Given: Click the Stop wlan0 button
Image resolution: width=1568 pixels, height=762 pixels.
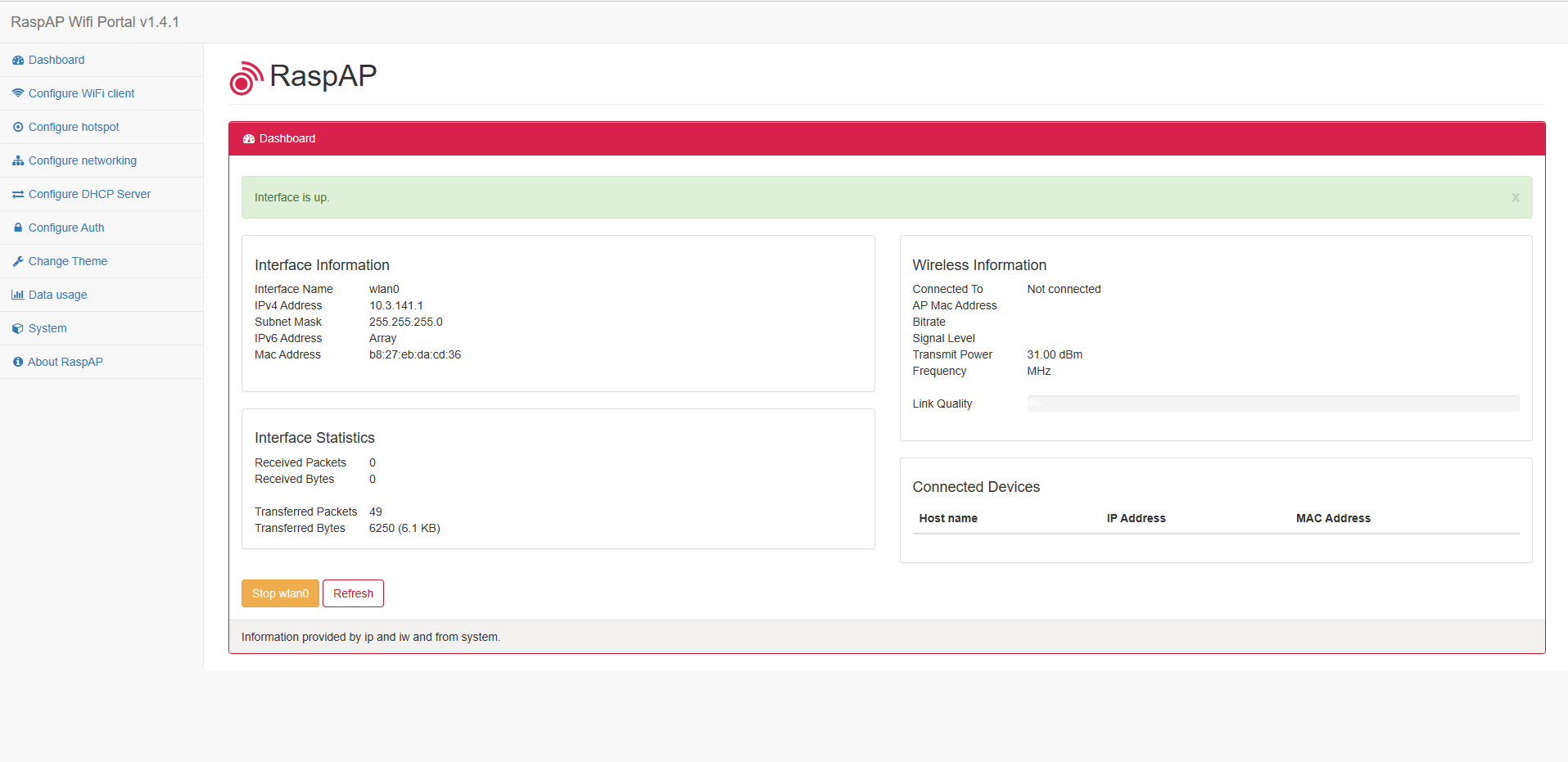Looking at the screenshot, I should (x=280, y=593).
